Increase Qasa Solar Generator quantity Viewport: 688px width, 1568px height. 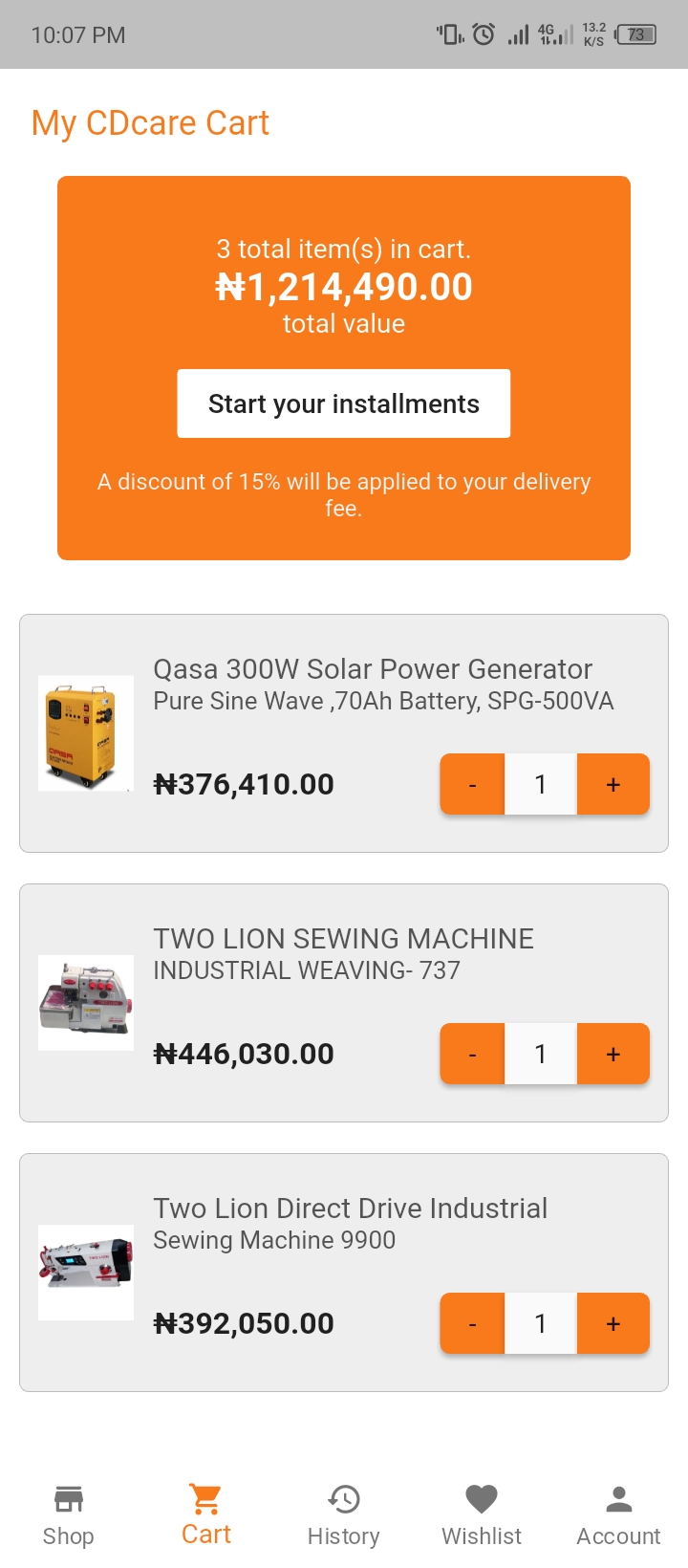613,784
